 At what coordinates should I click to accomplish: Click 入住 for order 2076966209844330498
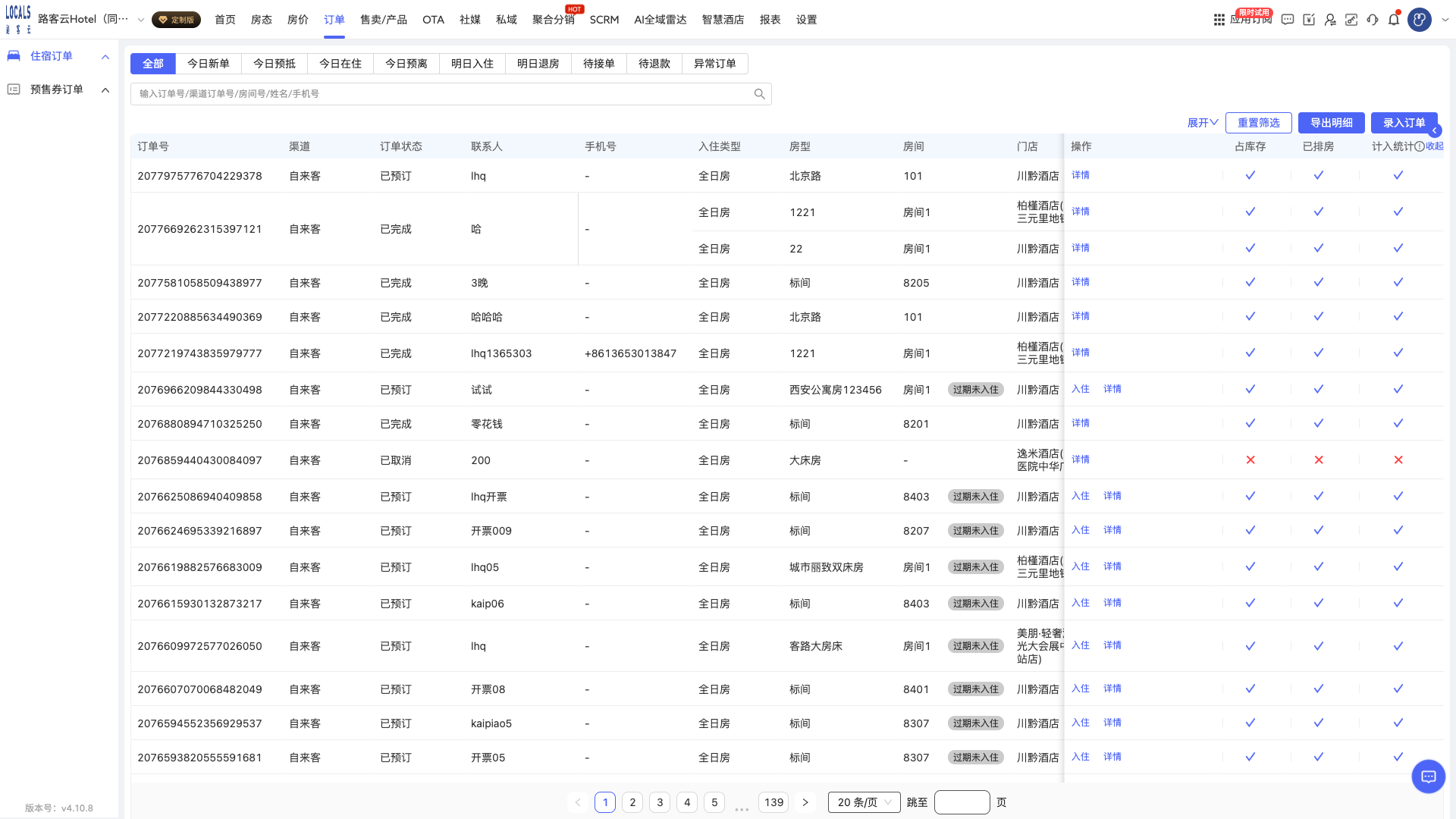point(1081,389)
